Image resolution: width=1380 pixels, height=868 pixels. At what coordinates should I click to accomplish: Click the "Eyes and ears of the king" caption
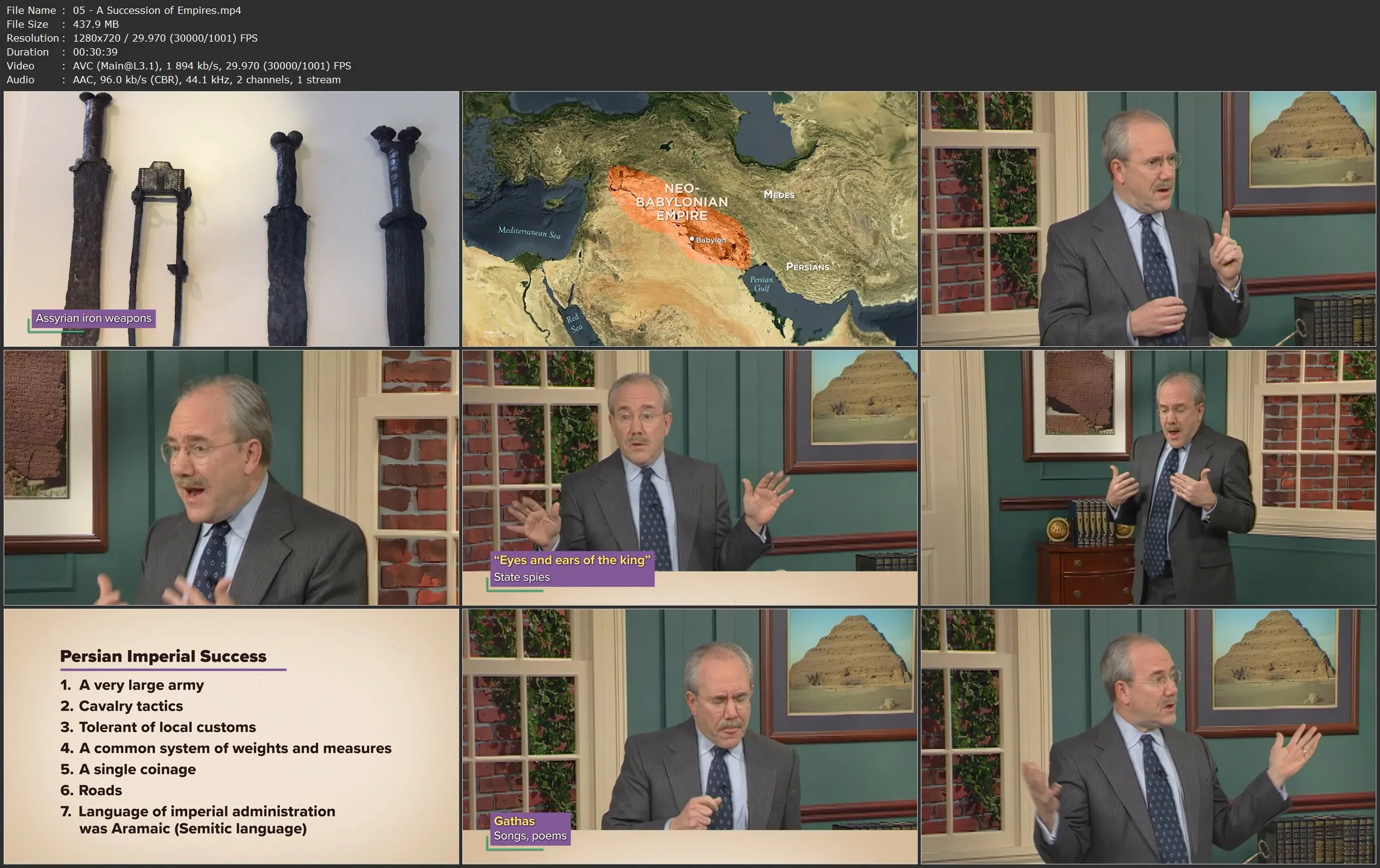[571, 561]
